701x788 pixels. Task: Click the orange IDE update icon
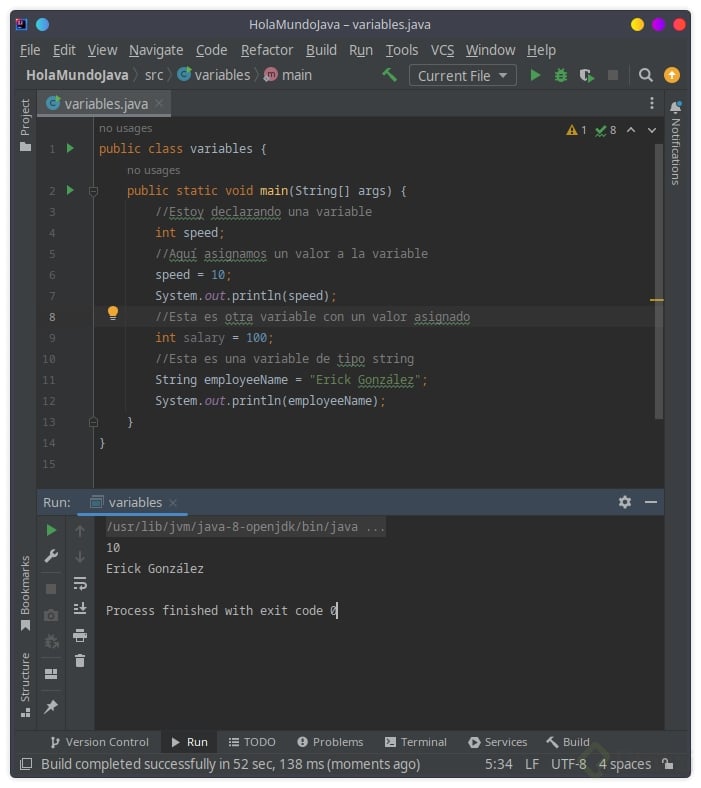672,75
